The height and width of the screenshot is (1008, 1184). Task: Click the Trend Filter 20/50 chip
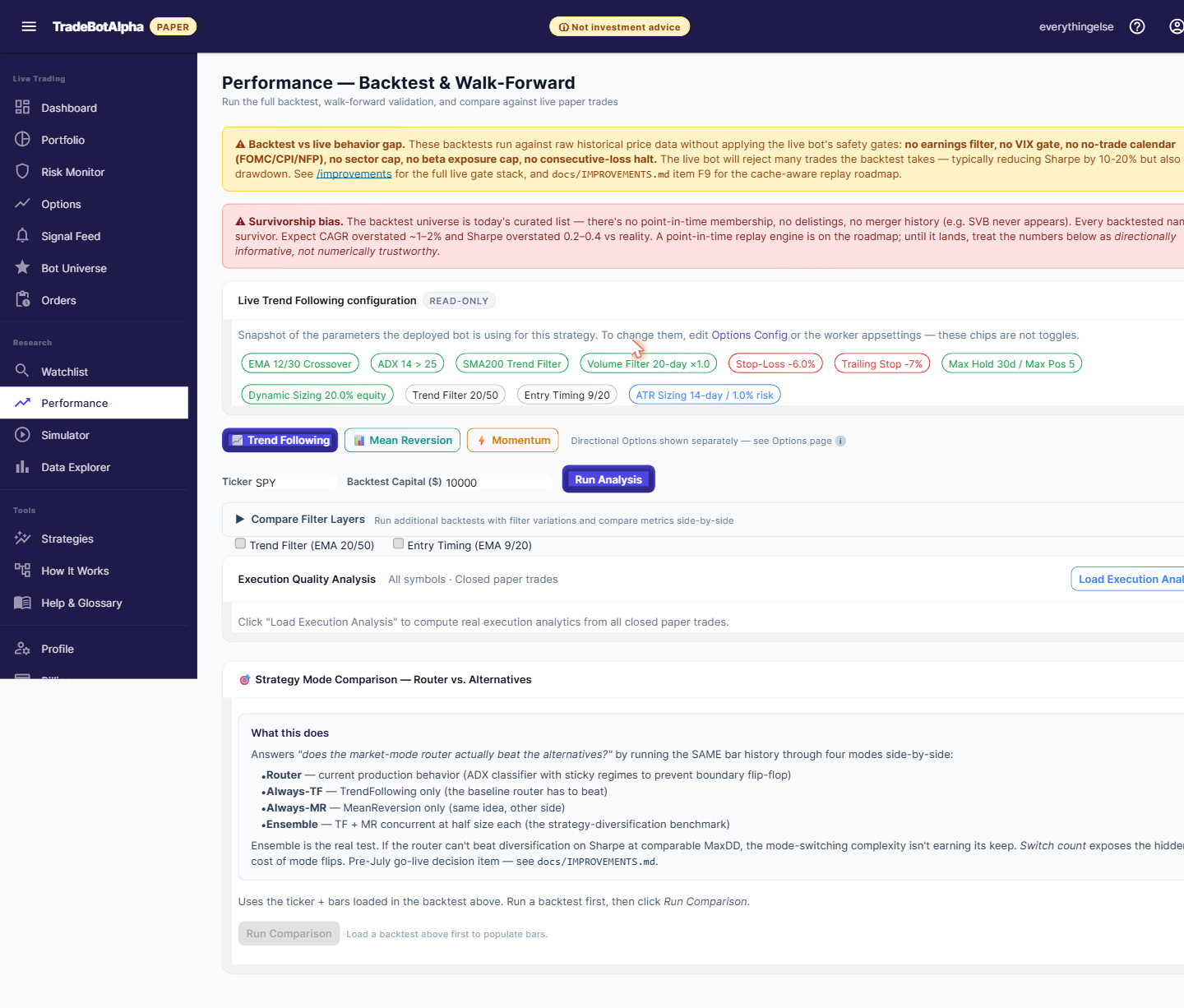pos(456,395)
